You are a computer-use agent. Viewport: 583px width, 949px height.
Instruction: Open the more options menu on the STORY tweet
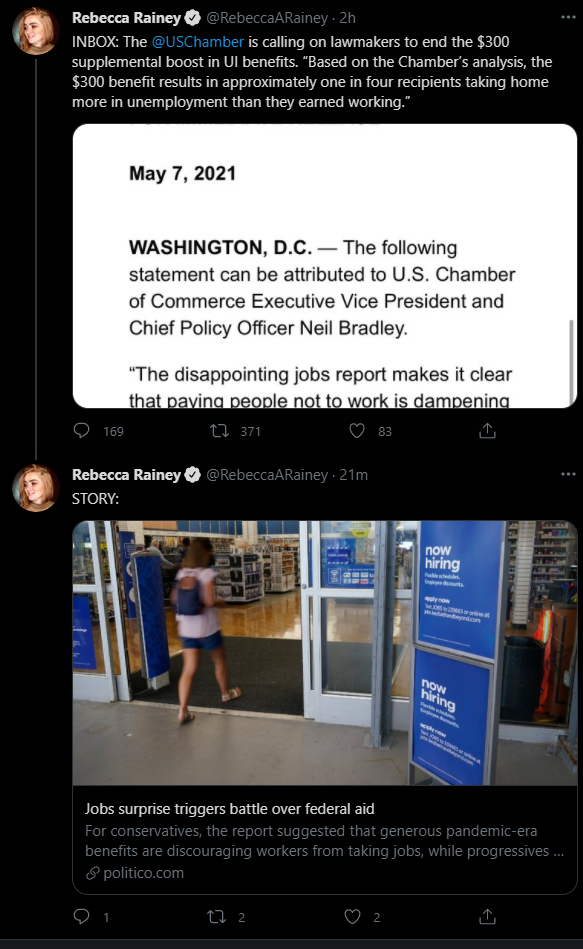[568, 474]
